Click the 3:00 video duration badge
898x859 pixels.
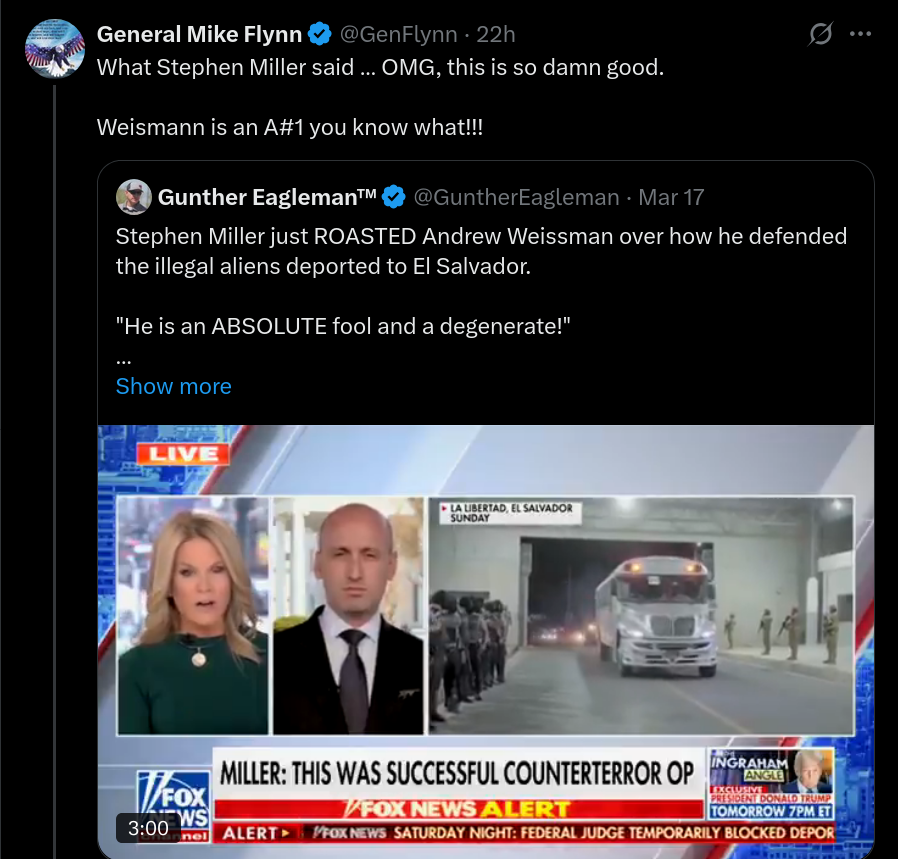[x=148, y=828]
